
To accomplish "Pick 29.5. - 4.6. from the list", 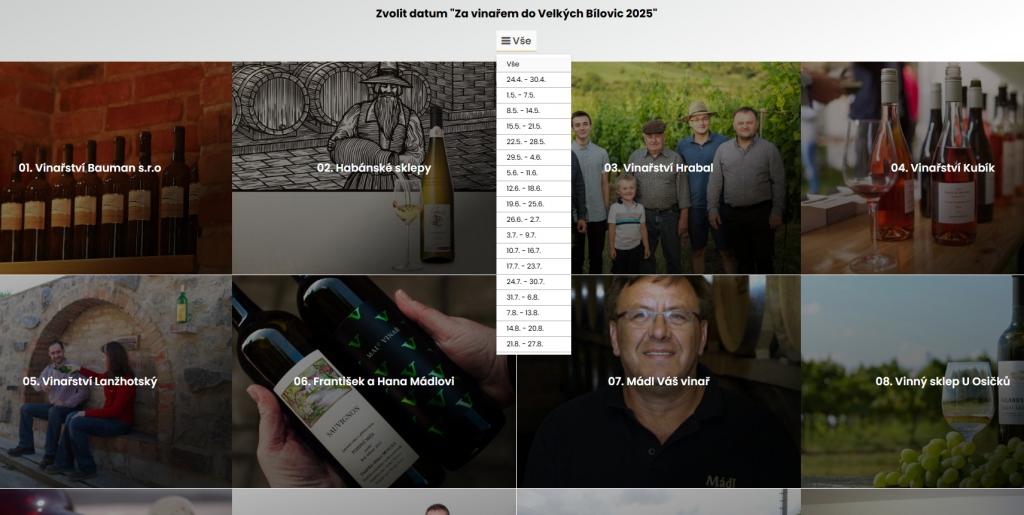I will 534,157.
